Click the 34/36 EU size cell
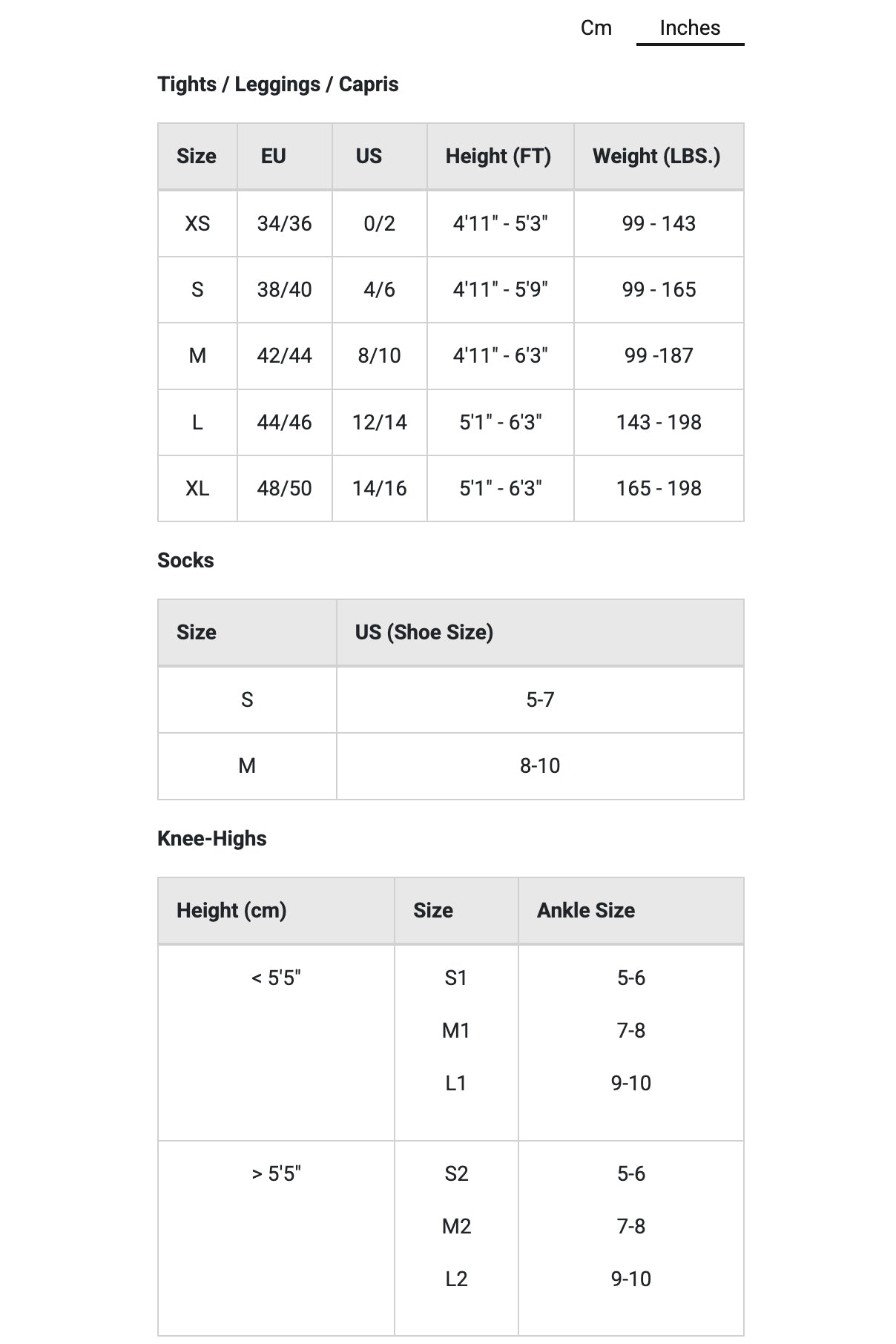This screenshot has width=896, height=1344. pyautogui.click(x=284, y=223)
